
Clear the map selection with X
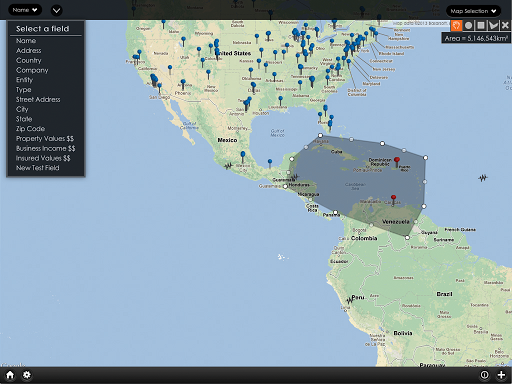(x=505, y=25)
